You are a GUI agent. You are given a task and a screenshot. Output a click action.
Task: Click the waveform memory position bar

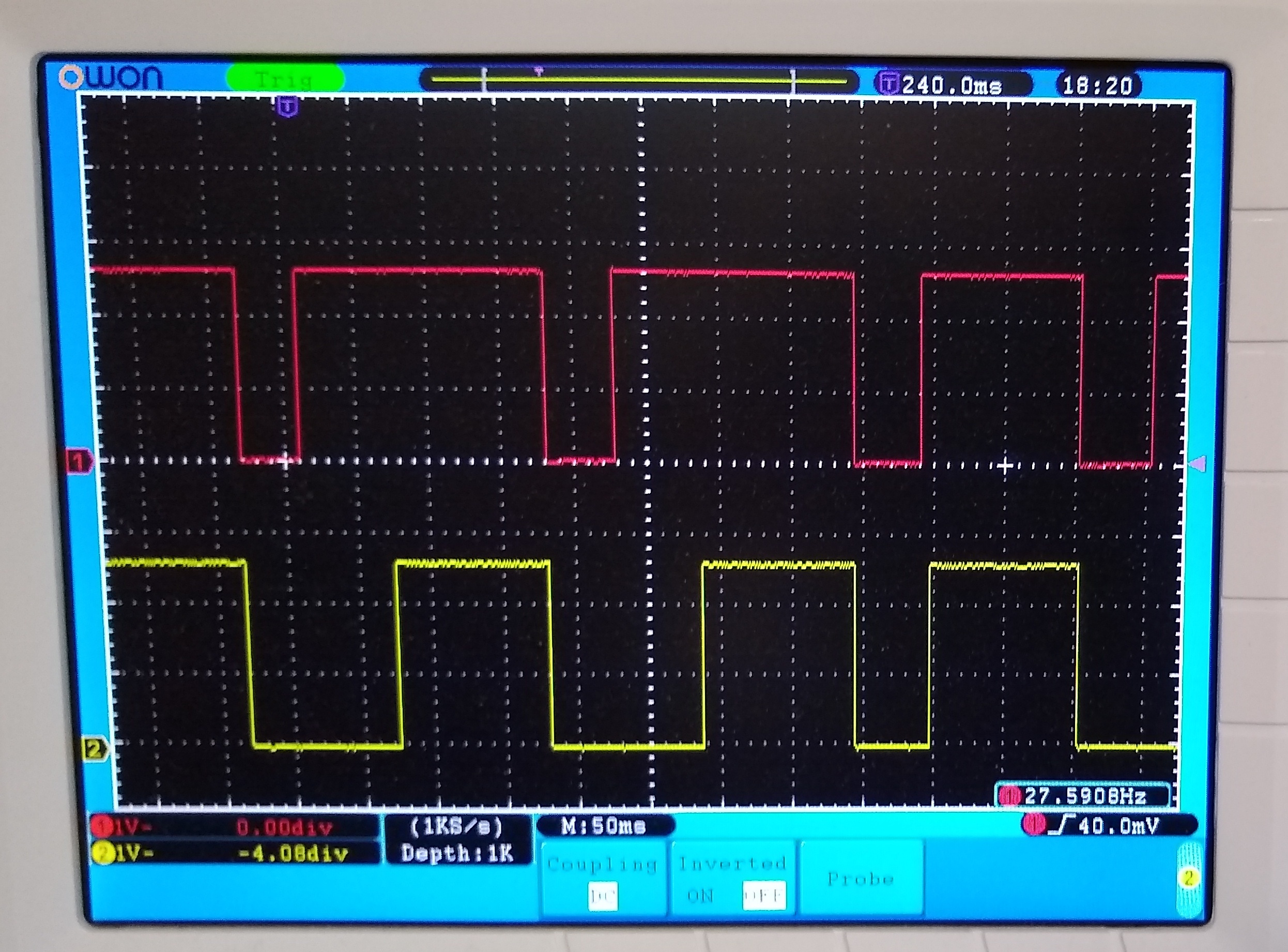pos(639,81)
